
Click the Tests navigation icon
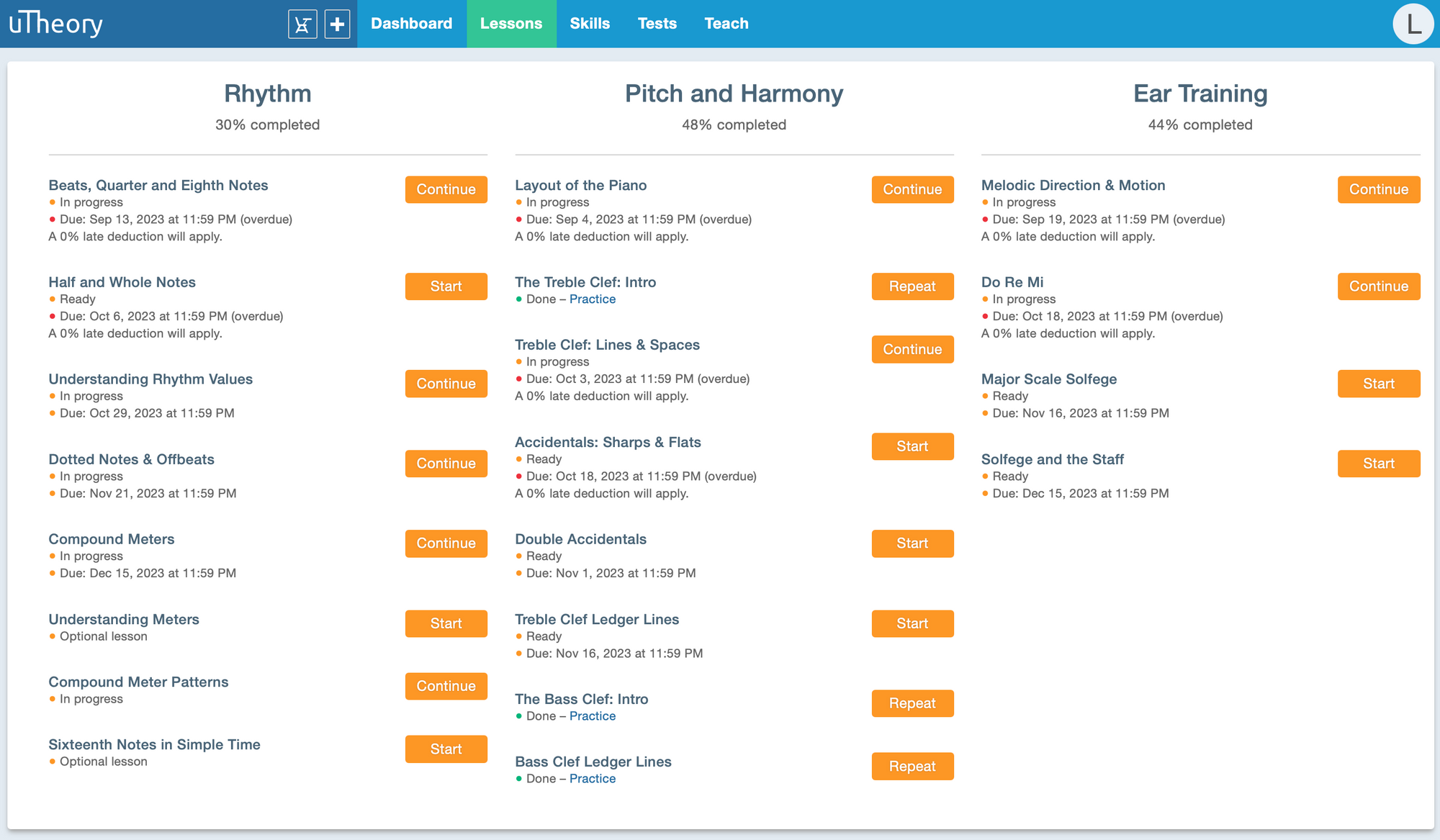coord(657,23)
